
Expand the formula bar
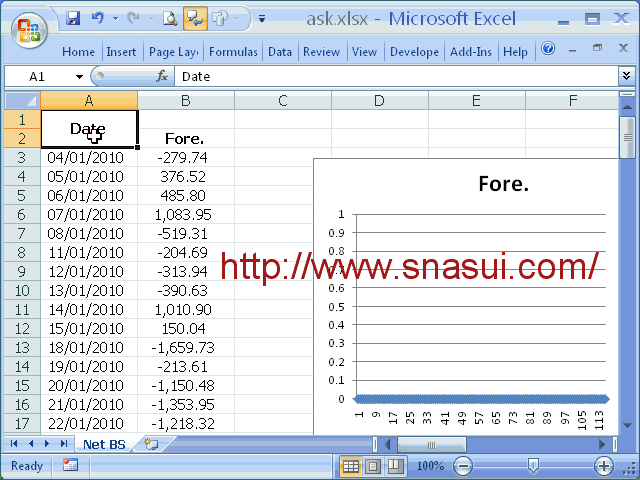(626, 76)
